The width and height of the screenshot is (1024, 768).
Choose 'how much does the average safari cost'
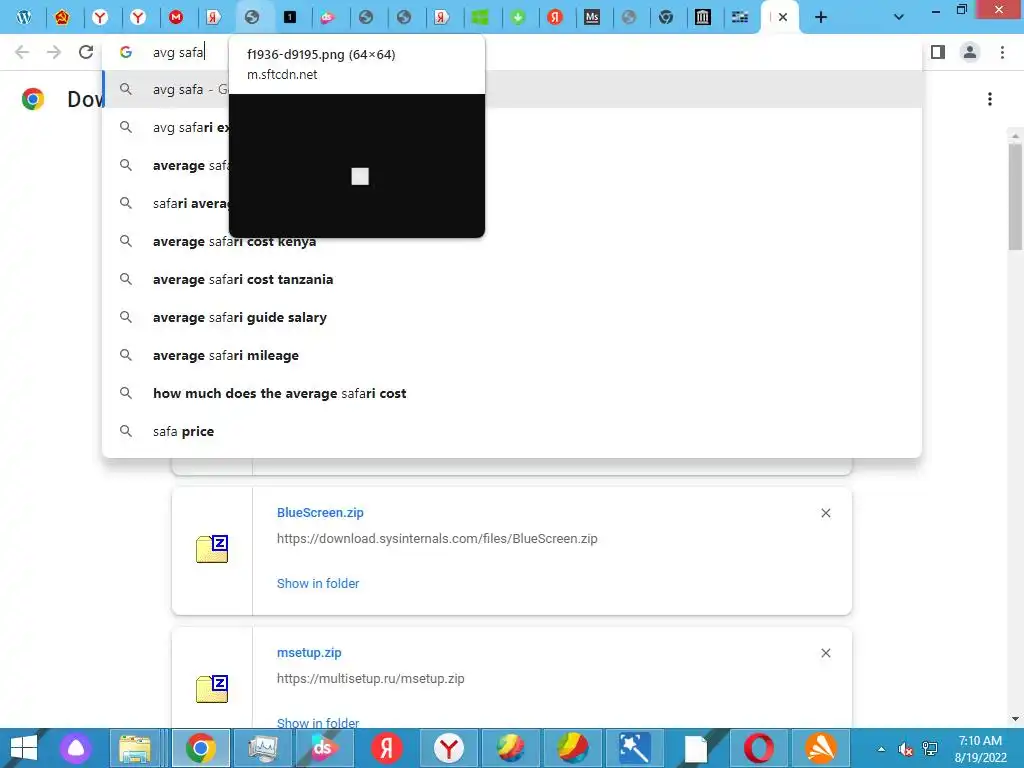pos(512,393)
